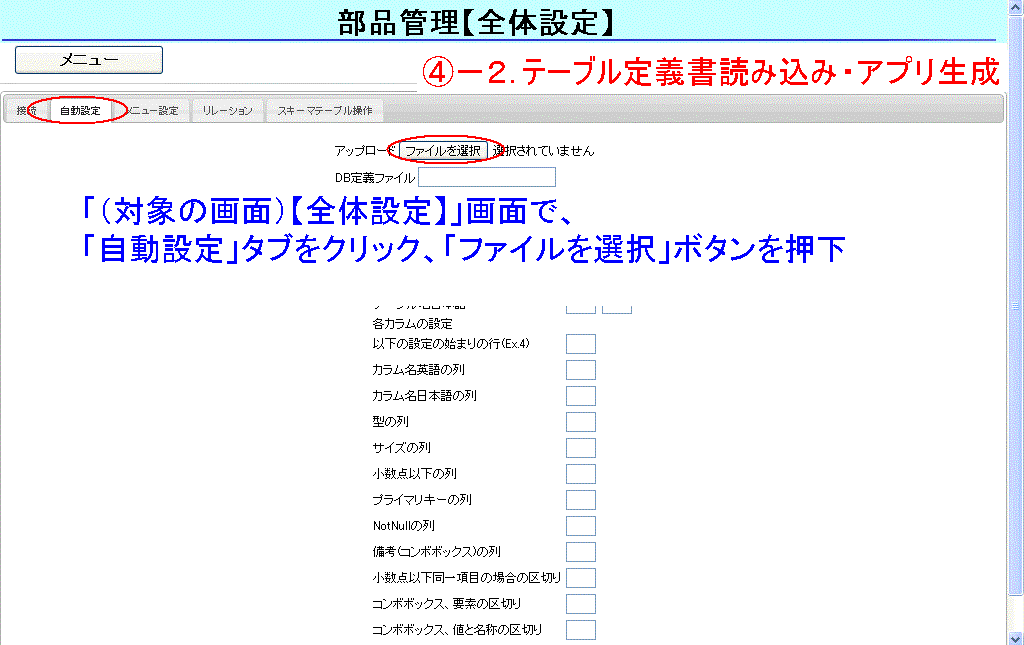Go to the リレーション tab

pyautogui.click(x=227, y=111)
